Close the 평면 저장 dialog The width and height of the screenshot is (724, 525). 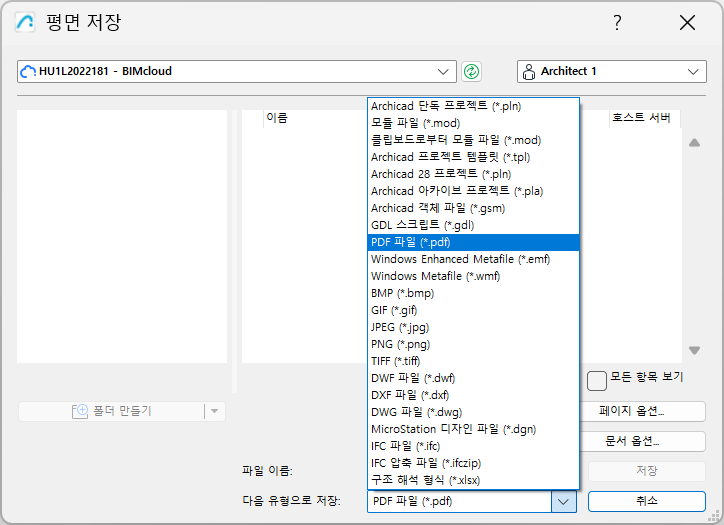click(687, 22)
